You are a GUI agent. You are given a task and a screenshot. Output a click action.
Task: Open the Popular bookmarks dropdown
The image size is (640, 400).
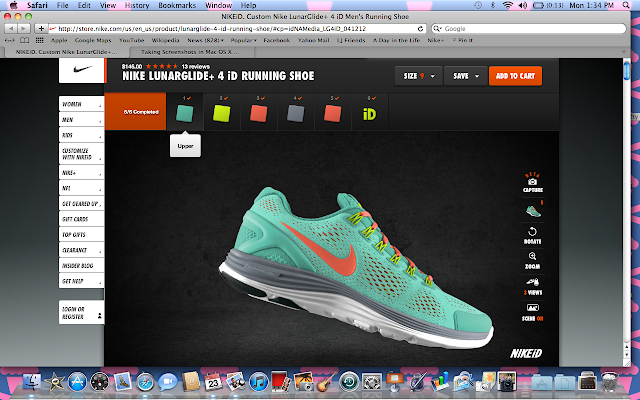pos(243,40)
